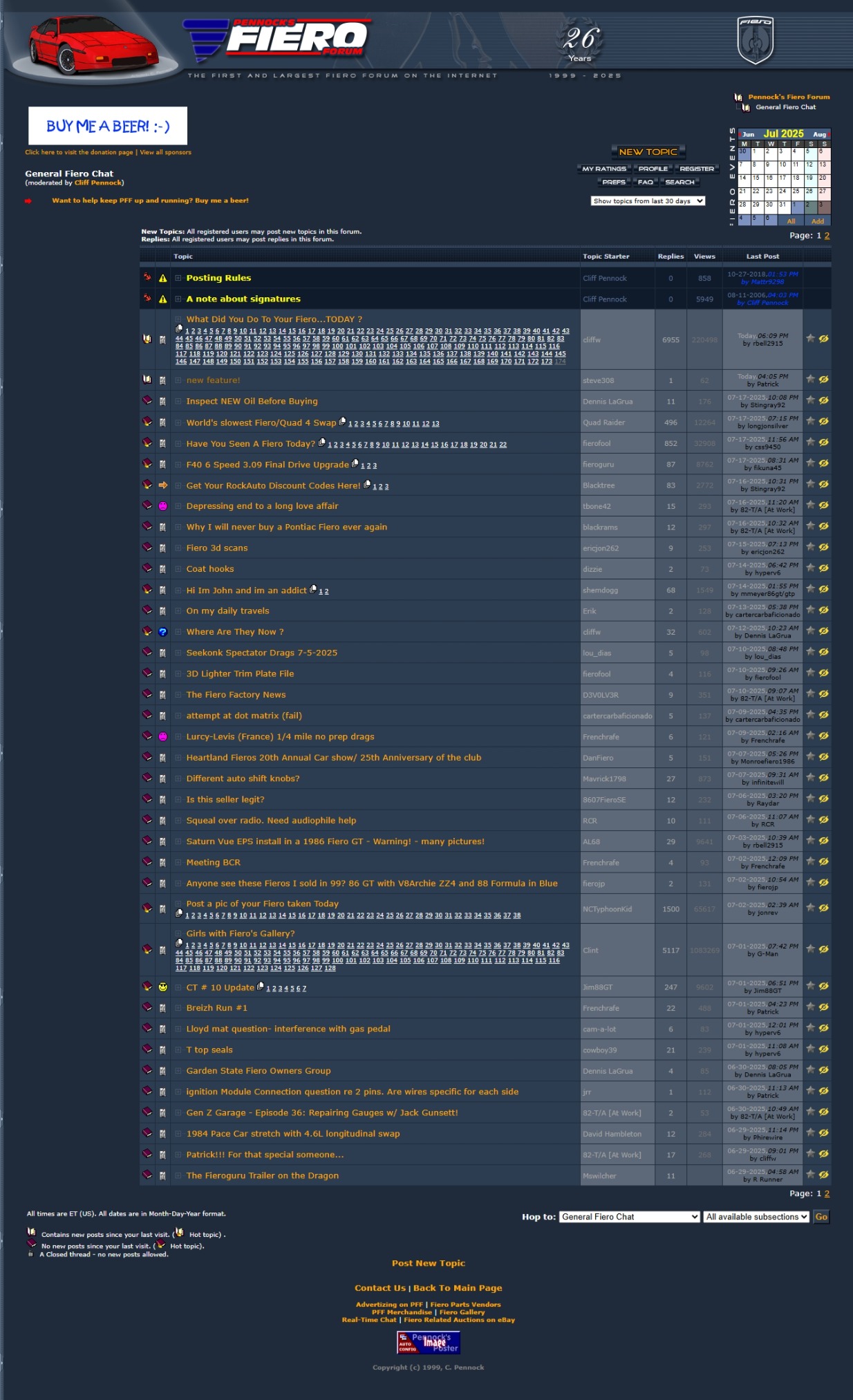Click the book icon beside 'The Fieroguru Trailer on the Dragon'
853x1400 pixels.
pyautogui.click(x=147, y=1175)
